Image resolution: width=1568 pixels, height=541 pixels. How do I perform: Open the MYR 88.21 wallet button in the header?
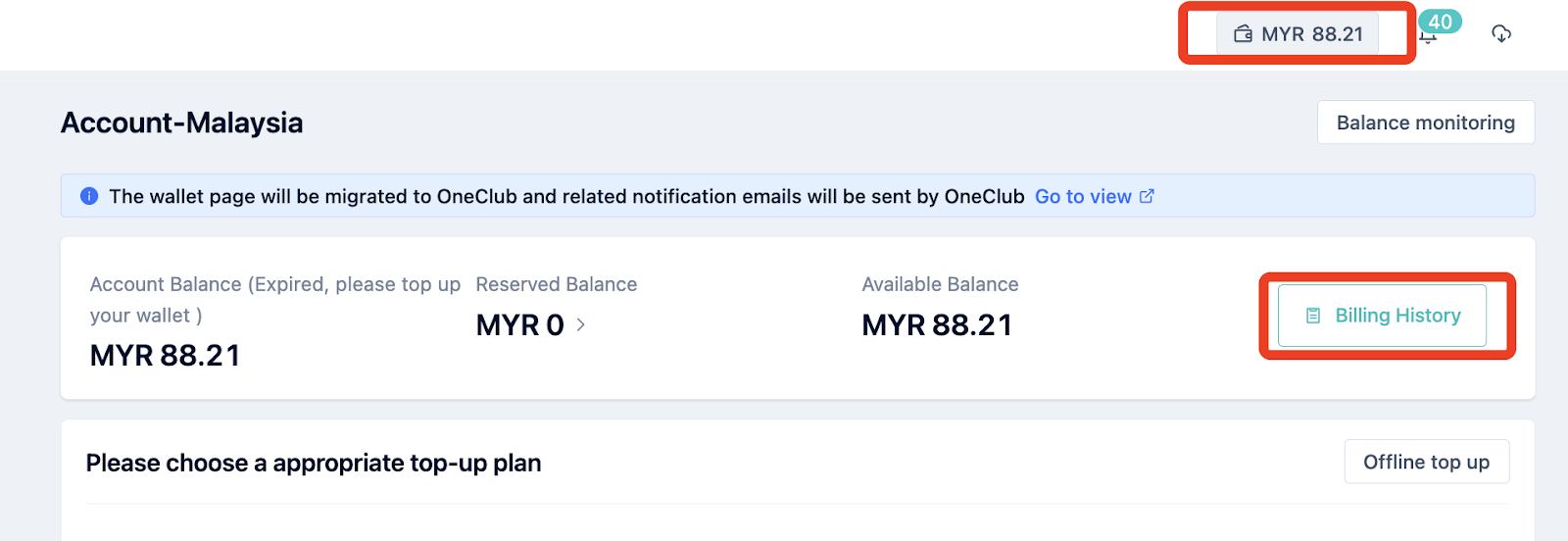coord(1298,34)
